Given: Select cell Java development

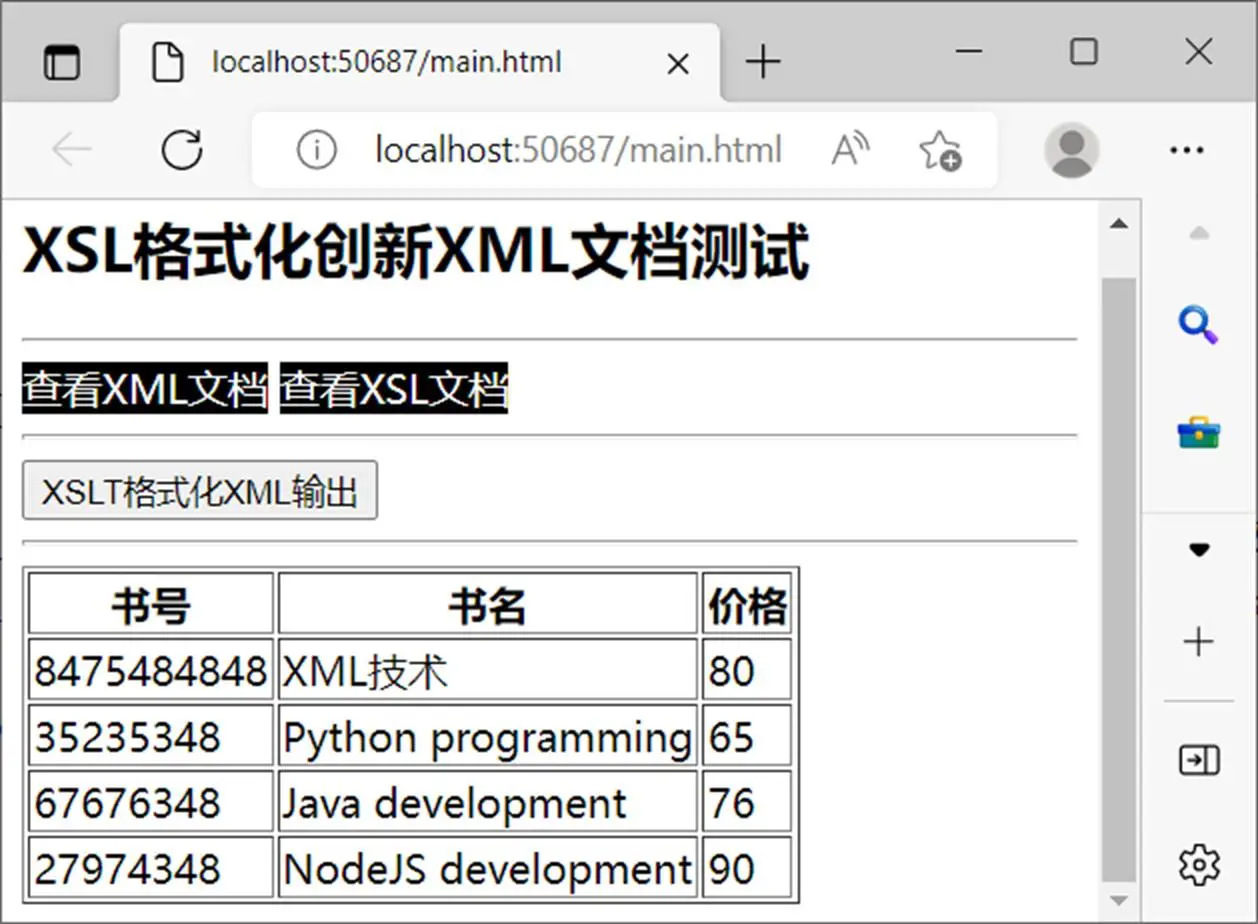Looking at the screenshot, I should (487, 802).
